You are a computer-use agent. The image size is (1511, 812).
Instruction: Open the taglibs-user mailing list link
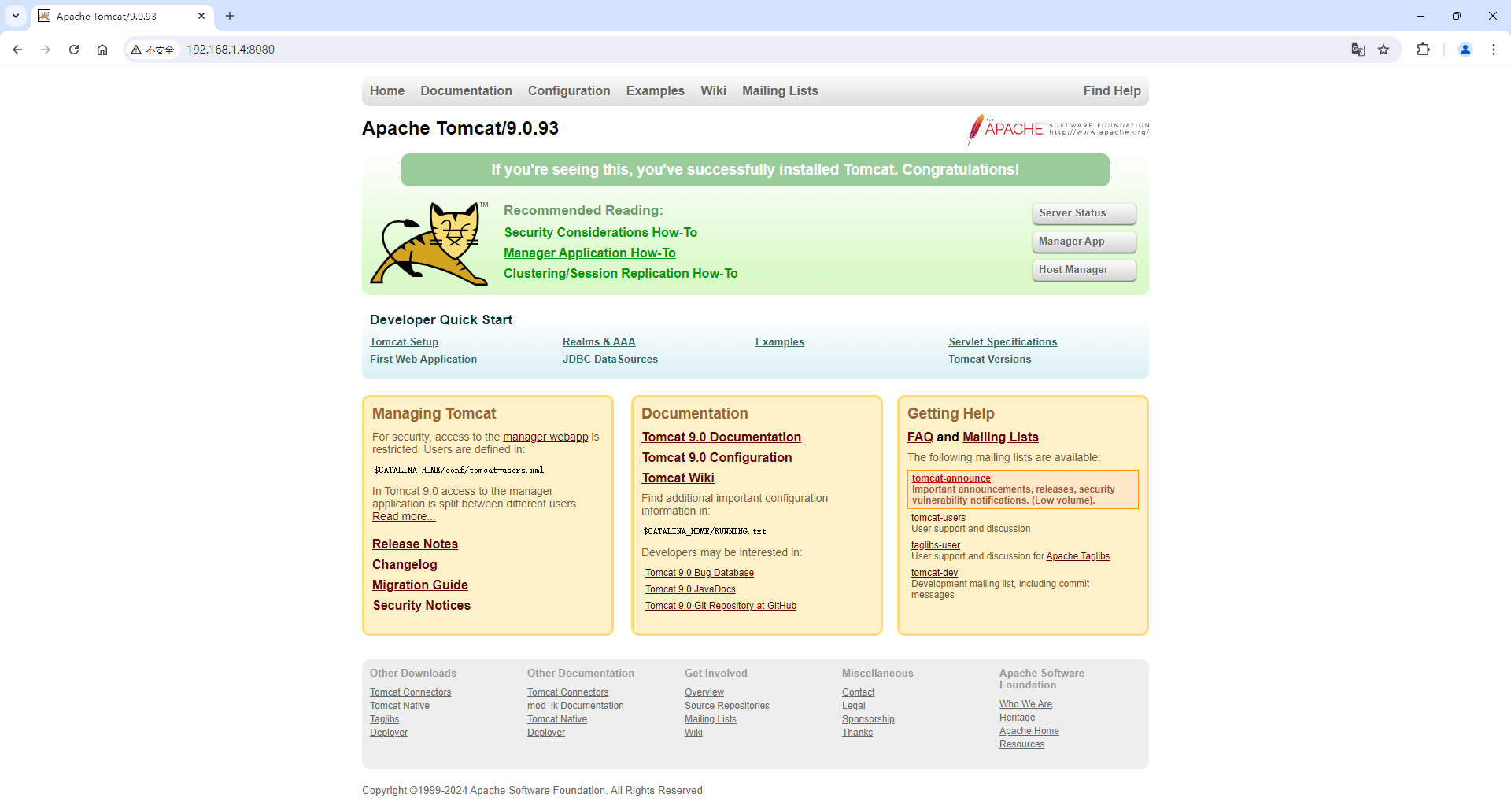936,545
